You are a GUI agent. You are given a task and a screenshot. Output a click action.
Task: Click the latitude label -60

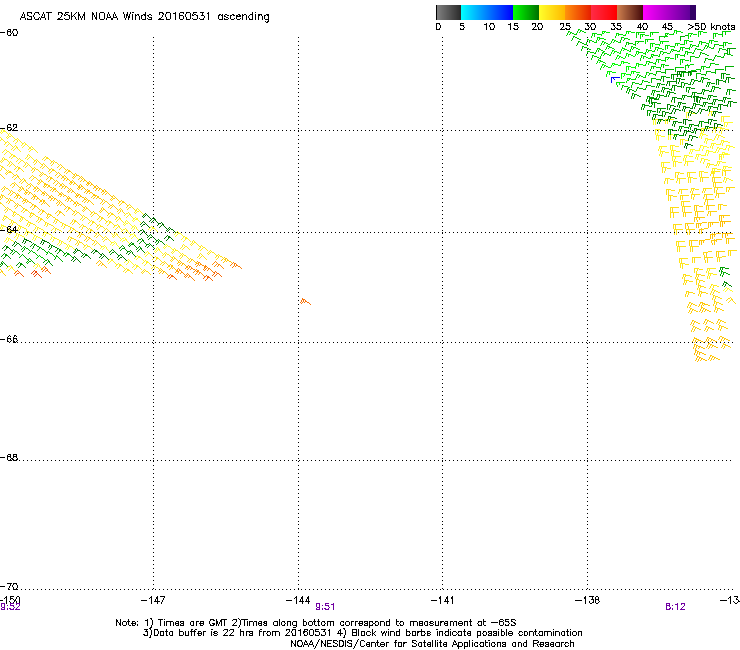pos(9,33)
